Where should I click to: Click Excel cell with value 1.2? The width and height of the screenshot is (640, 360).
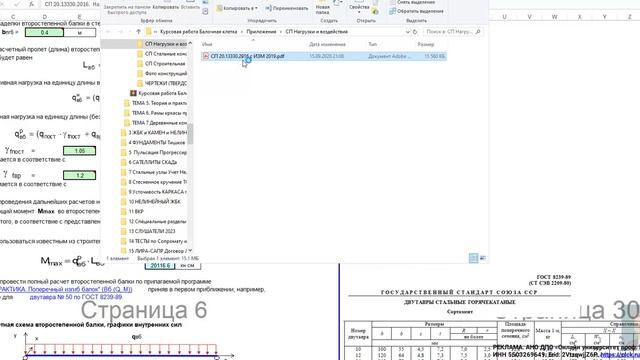(80, 176)
